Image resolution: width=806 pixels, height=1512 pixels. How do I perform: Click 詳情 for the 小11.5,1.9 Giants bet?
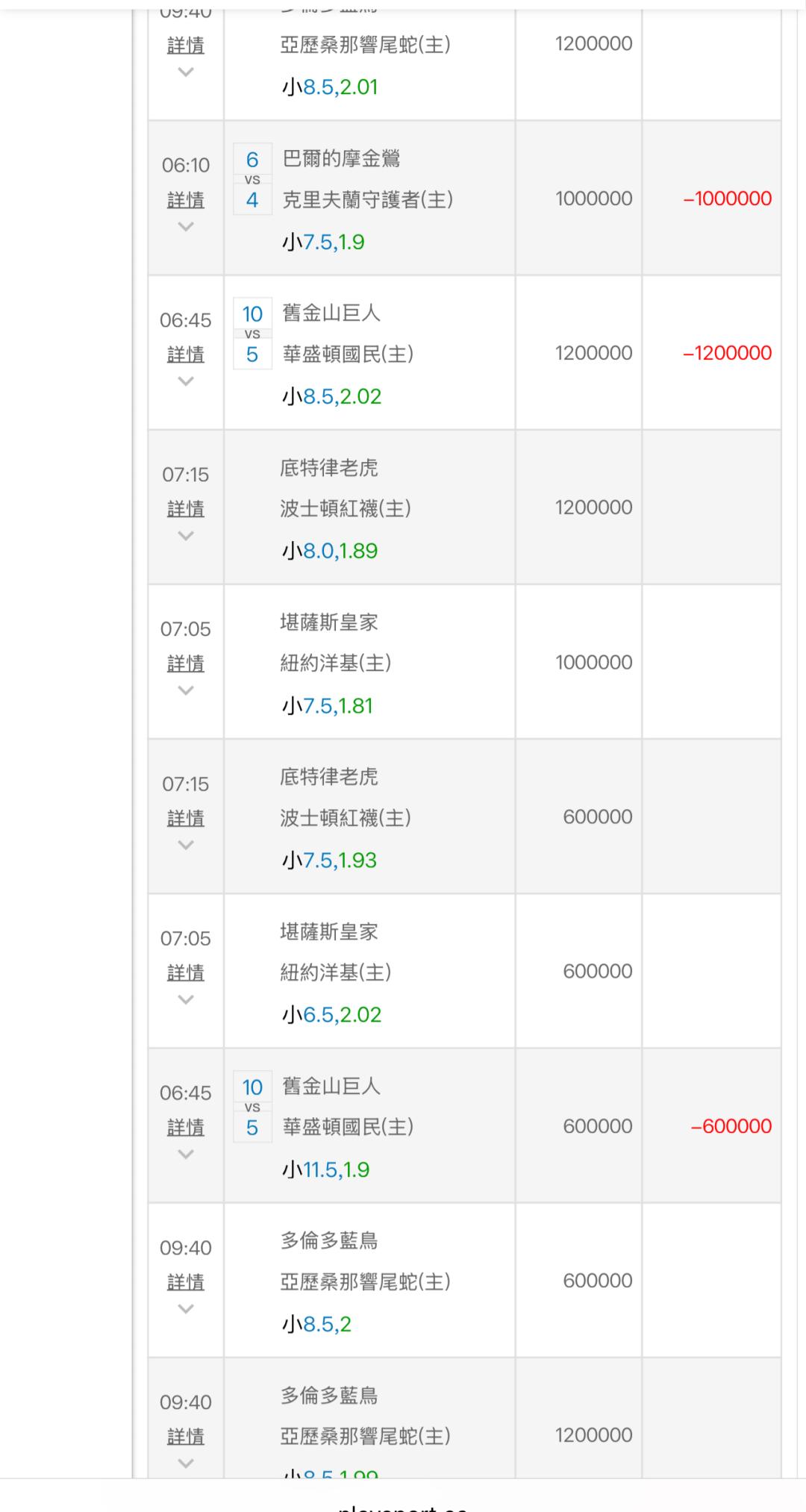186,1128
